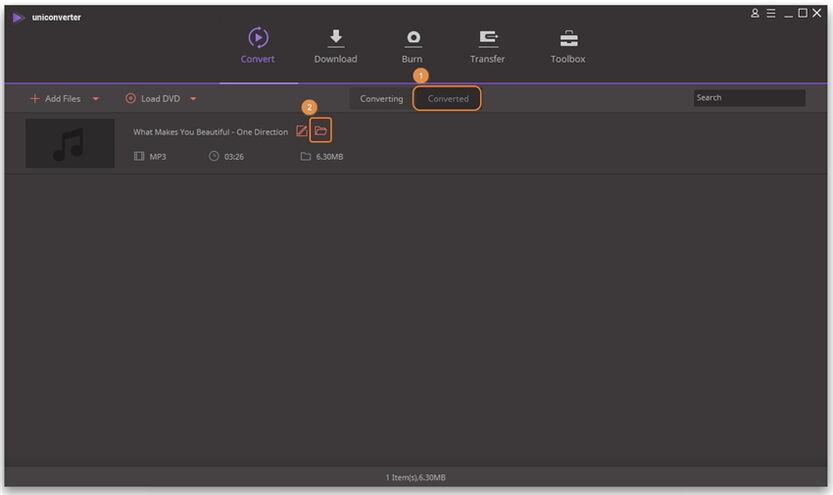Click the song title 'What Makes You Beautiful'

pyautogui.click(x=210, y=132)
